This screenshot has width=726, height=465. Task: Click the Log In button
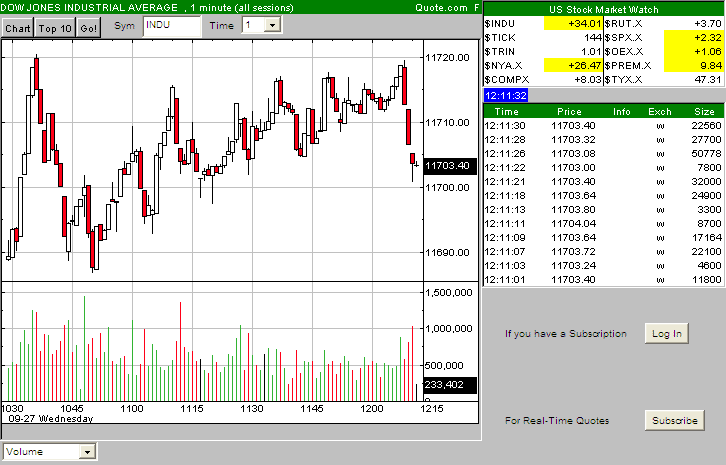(x=667, y=333)
